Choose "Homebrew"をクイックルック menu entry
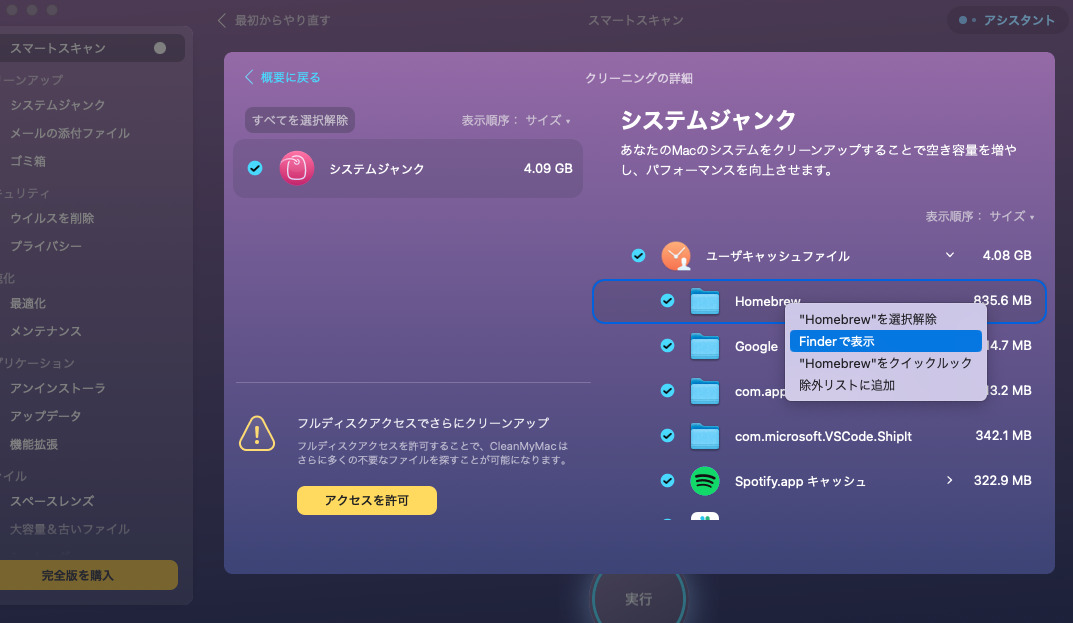This screenshot has width=1073, height=623. pyautogui.click(x=885, y=363)
